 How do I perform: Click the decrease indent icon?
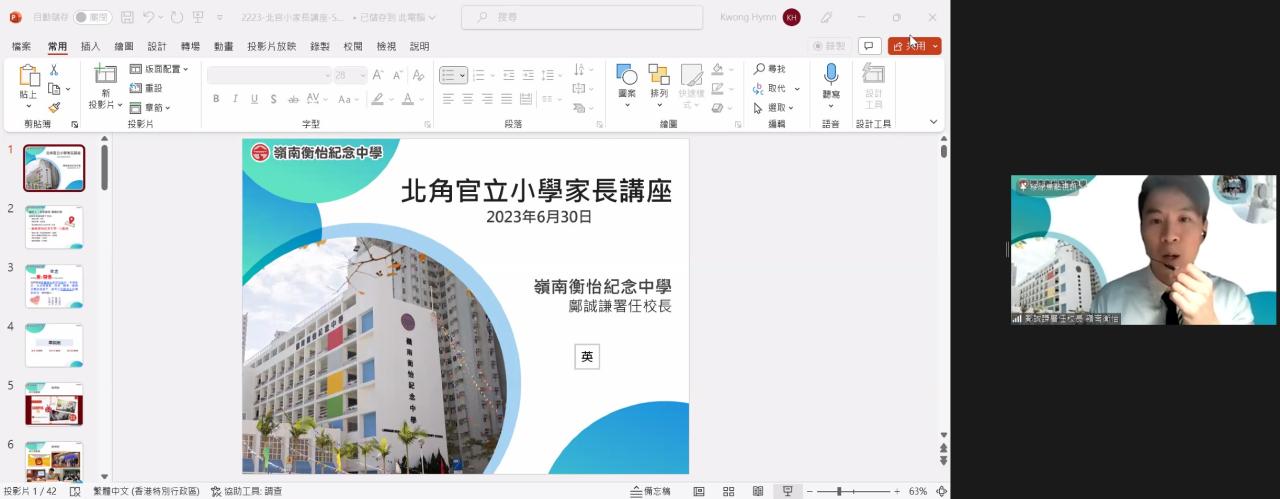pyautogui.click(x=509, y=75)
